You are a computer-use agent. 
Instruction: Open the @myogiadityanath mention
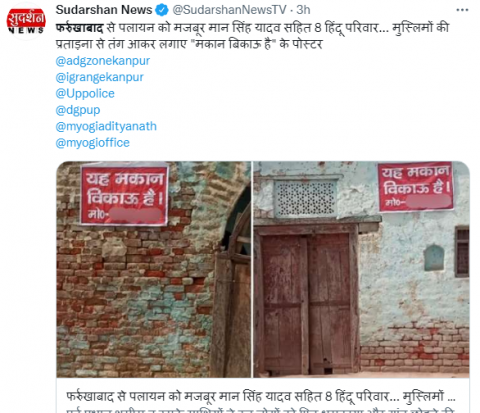click(x=106, y=126)
